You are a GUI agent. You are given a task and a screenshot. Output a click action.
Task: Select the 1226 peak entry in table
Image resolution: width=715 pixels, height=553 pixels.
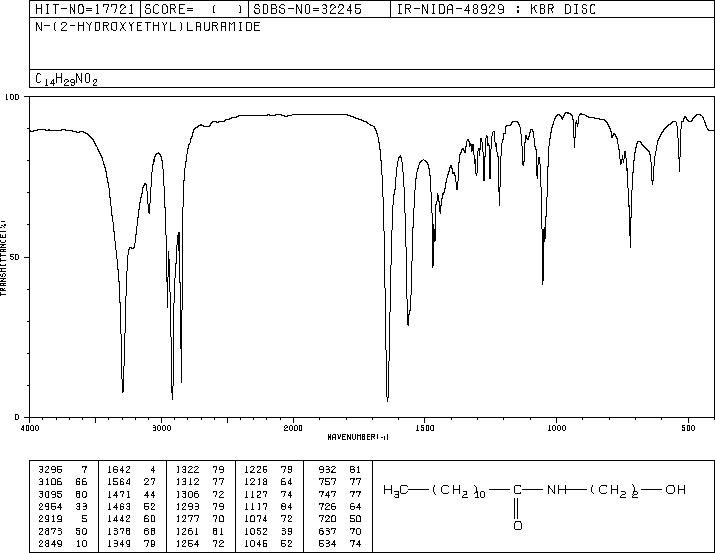[268, 470]
